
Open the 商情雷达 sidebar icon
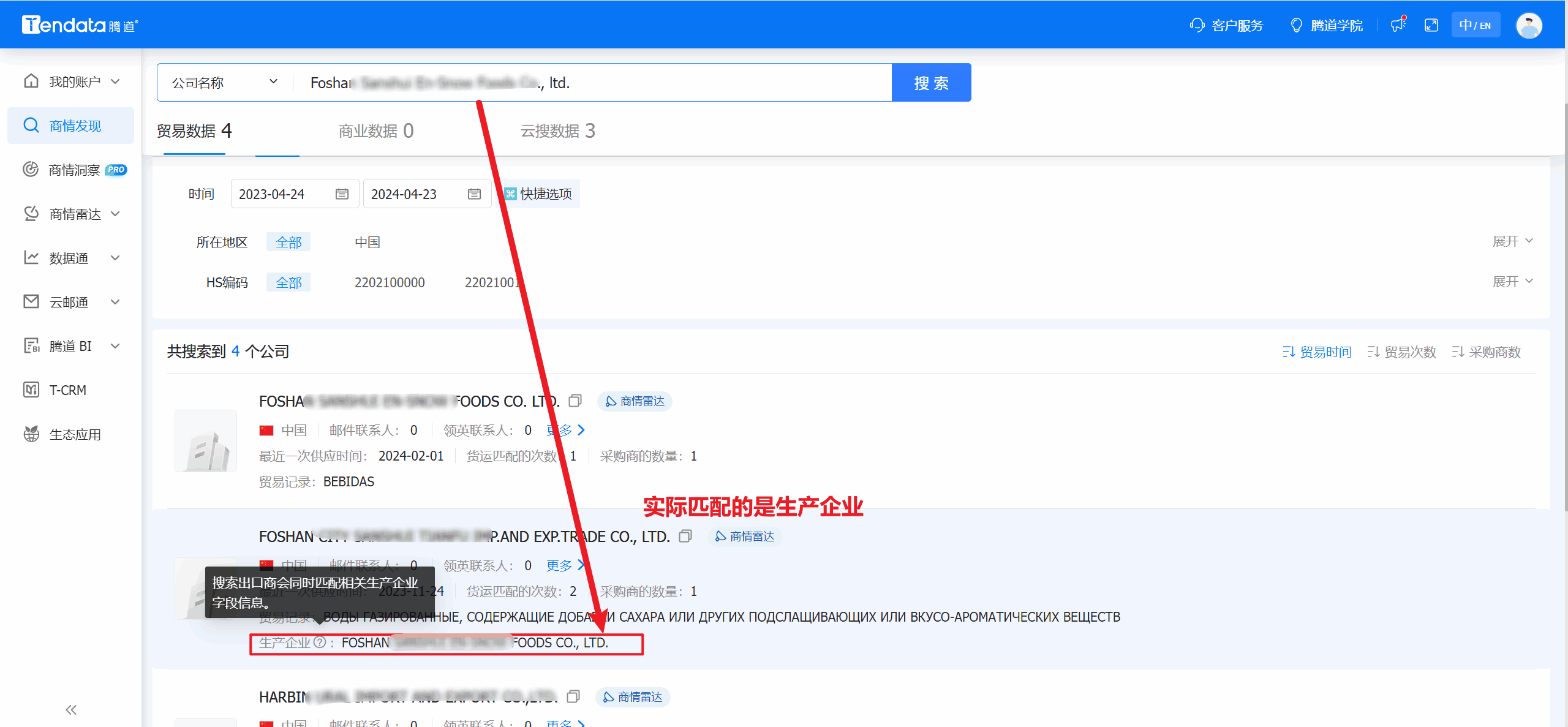click(31, 213)
